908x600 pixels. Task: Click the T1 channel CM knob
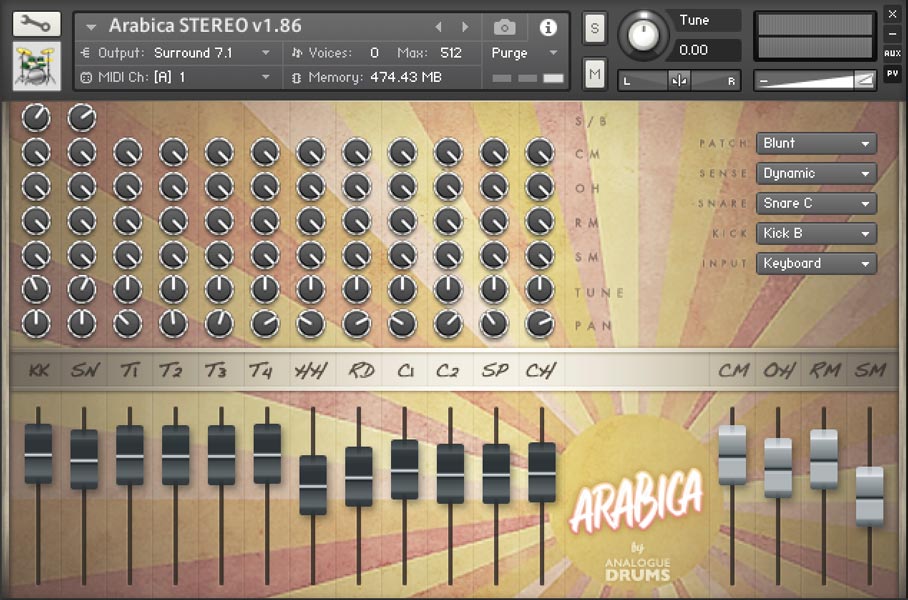(127, 152)
